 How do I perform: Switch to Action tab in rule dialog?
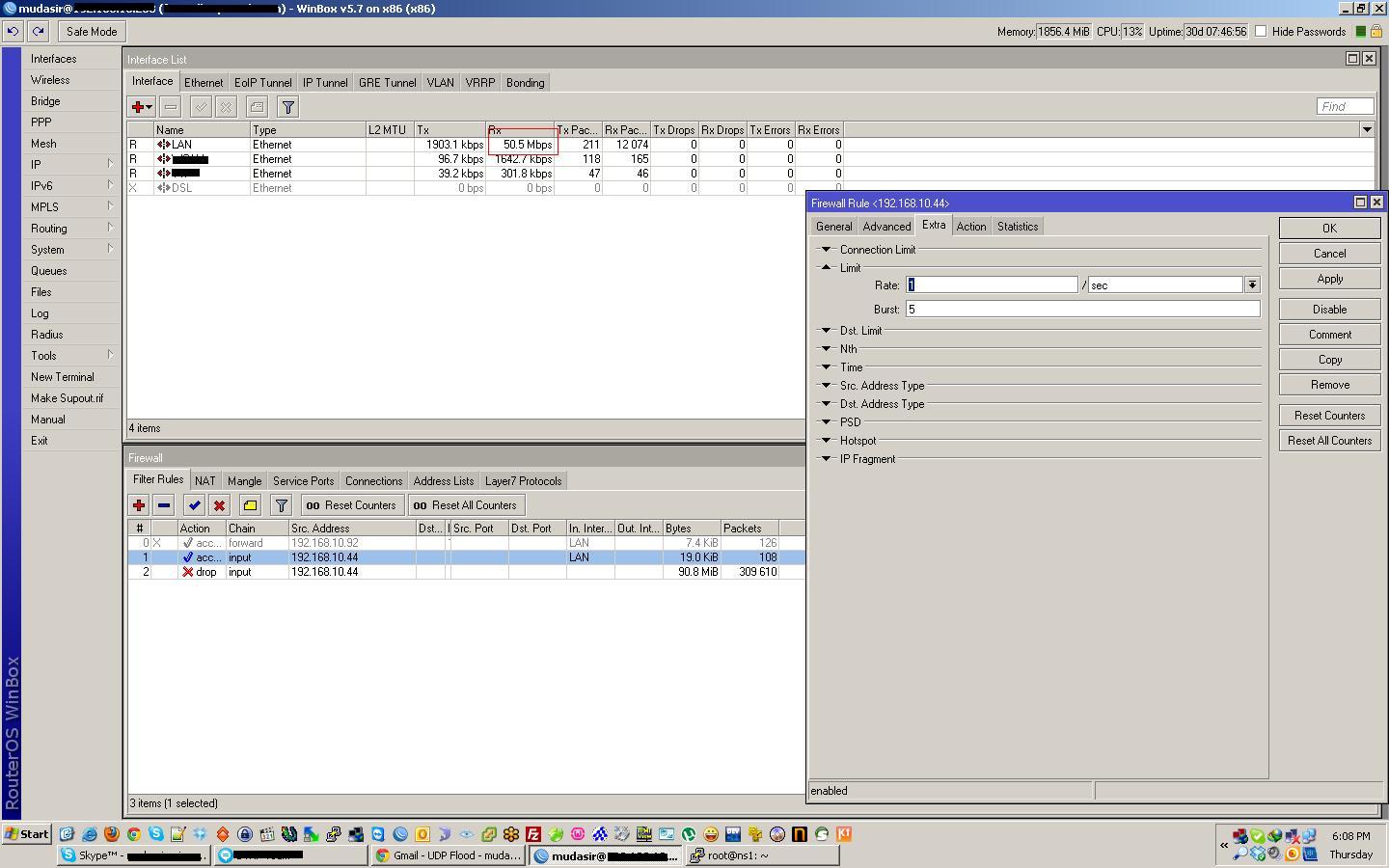[x=971, y=227]
